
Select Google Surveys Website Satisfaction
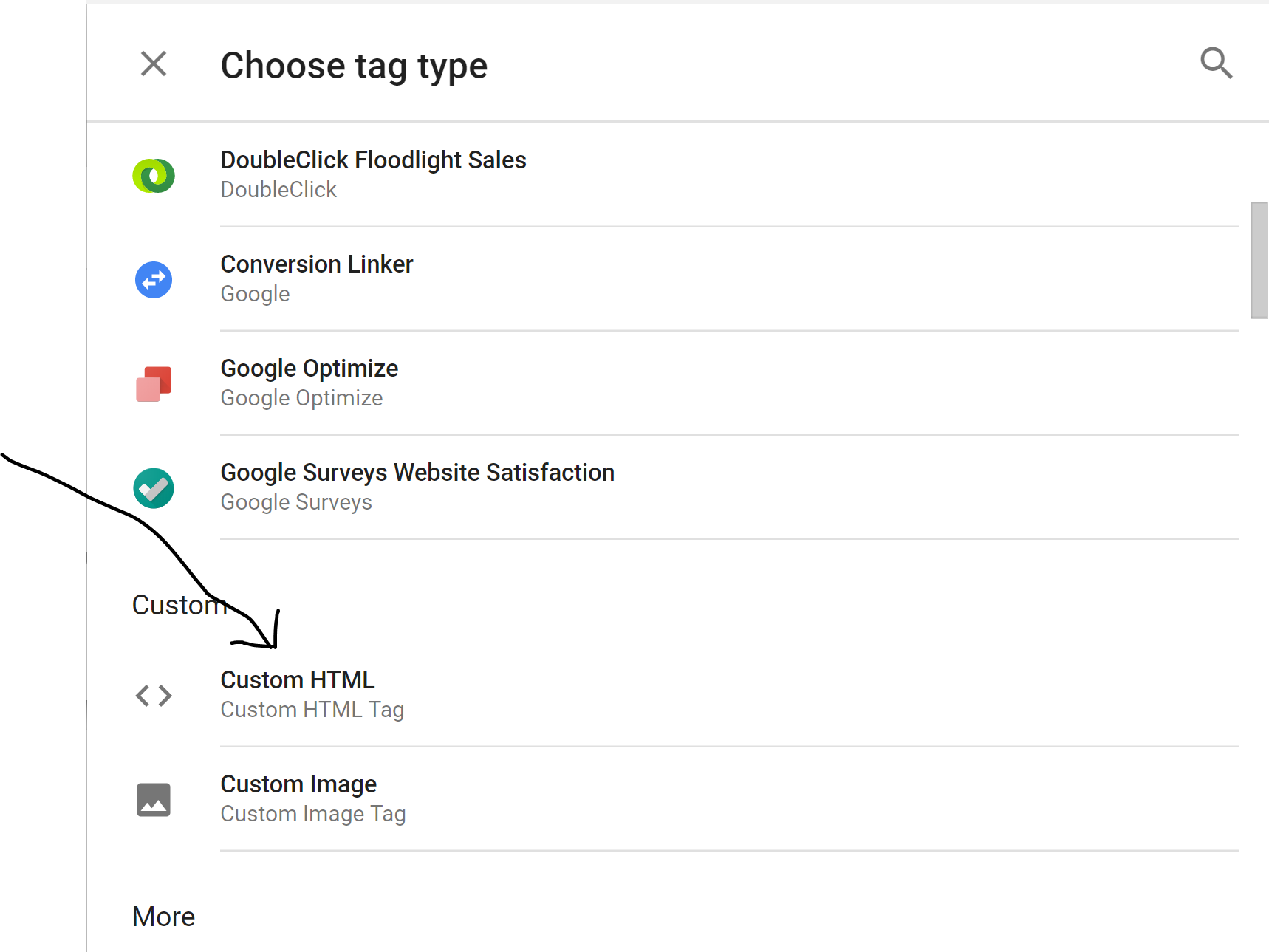pyautogui.click(x=417, y=473)
